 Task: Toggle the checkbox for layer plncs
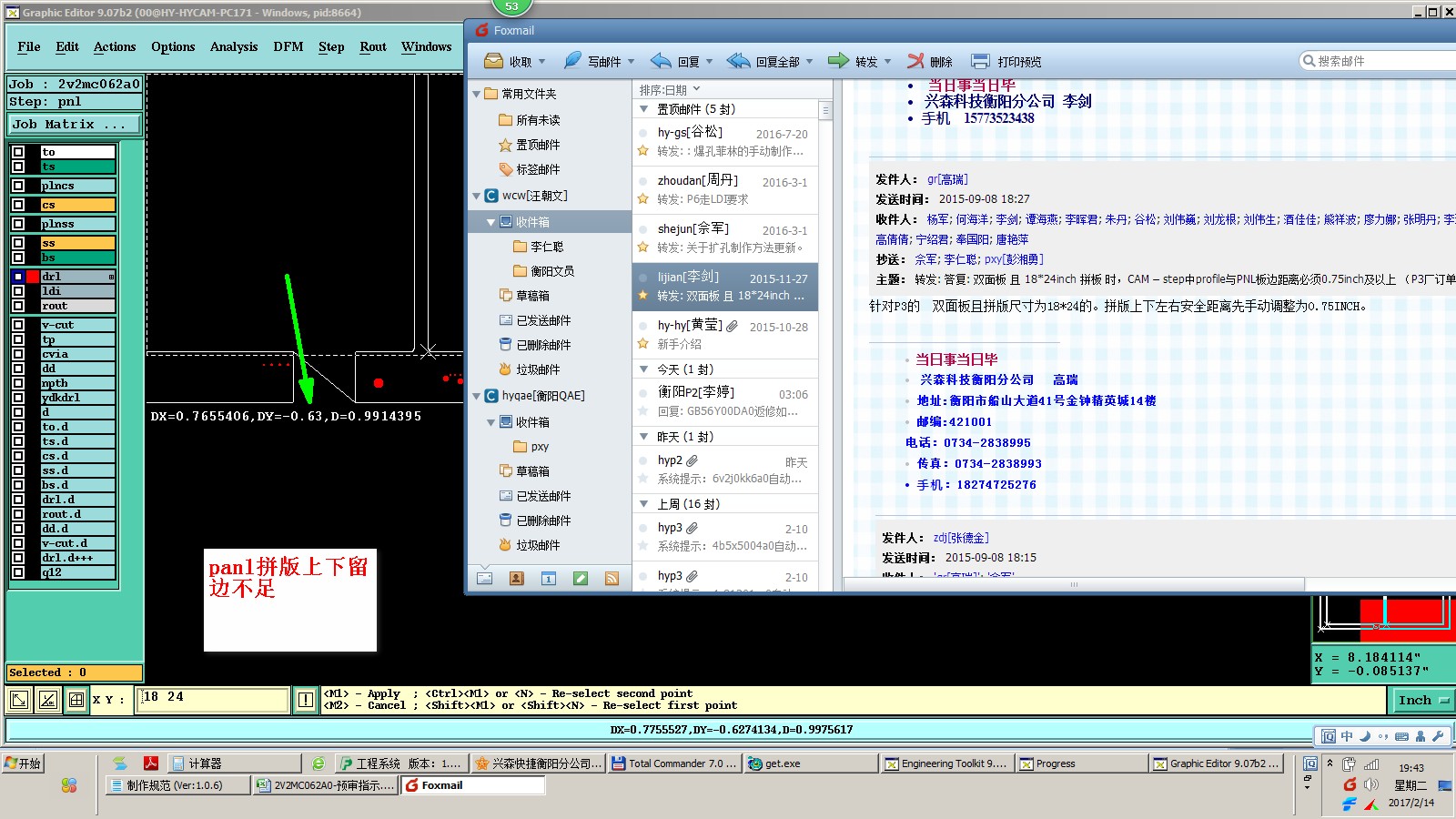[18, 186]
